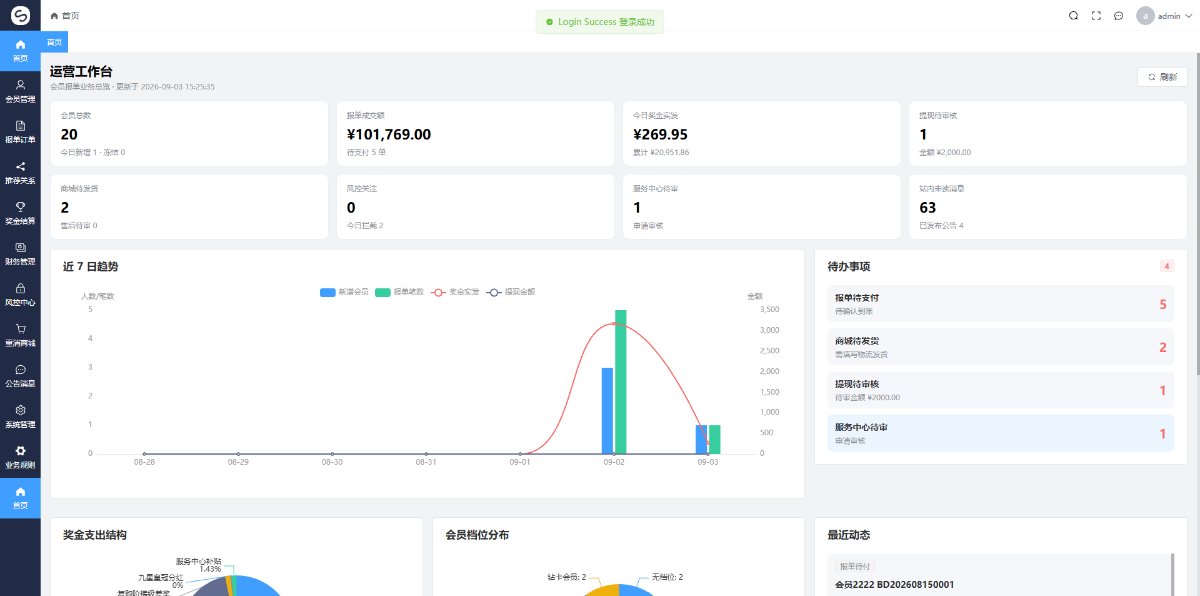Click the 报单待付 tag in 最近动态
Viewport: 1200px width, 596px height.
(854, 567)
